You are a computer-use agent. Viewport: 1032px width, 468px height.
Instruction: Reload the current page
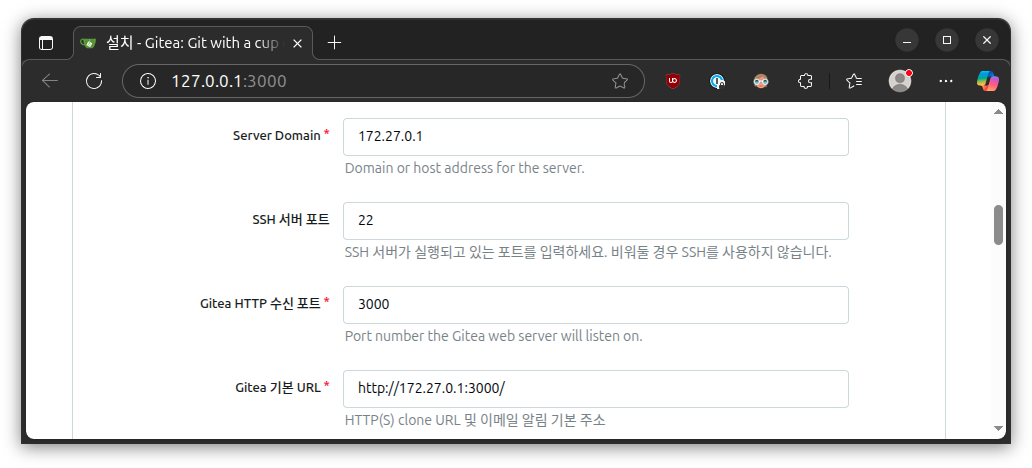[x=94, y=81]
